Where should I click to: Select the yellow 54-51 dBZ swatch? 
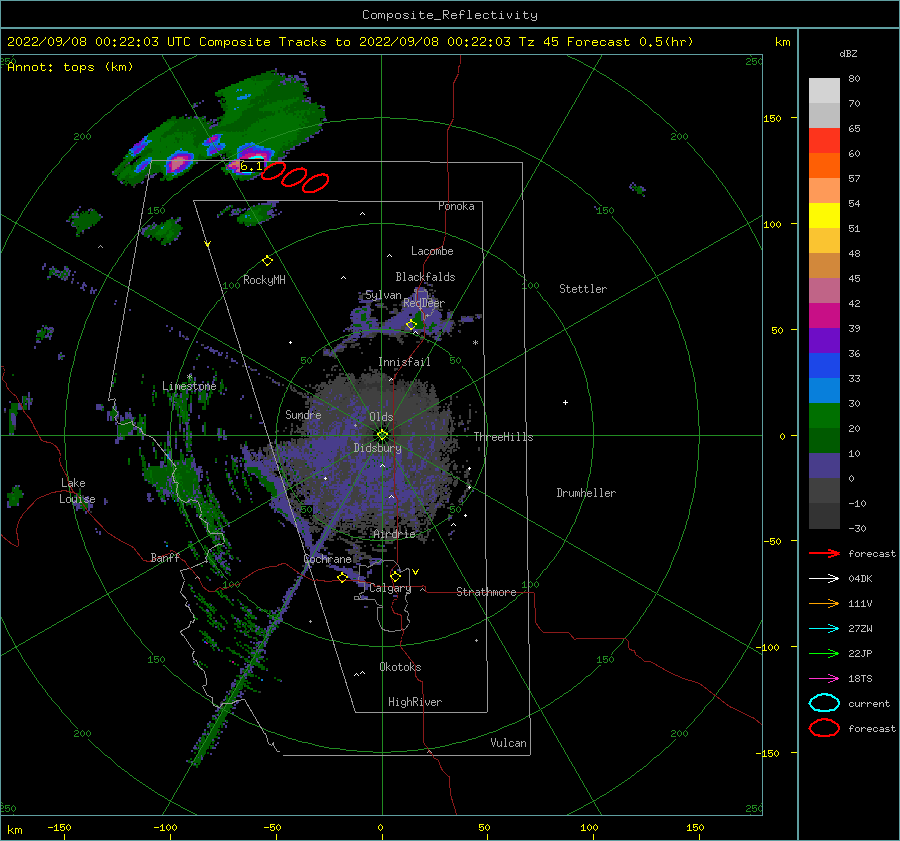coord(824,216)
